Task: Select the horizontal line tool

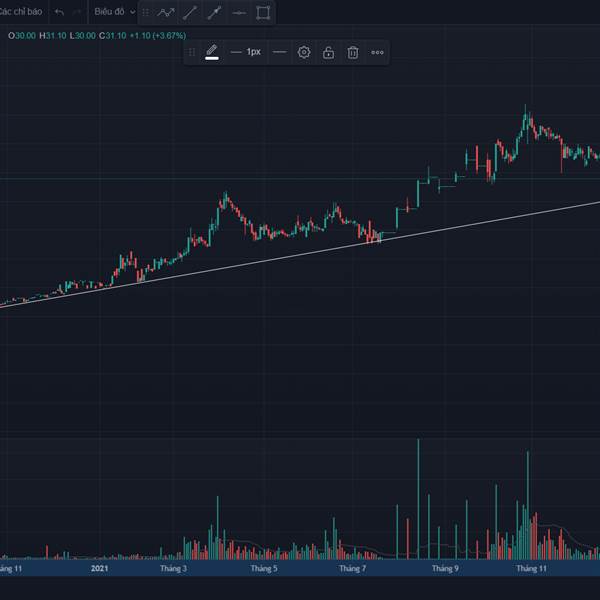Action: 239,12
